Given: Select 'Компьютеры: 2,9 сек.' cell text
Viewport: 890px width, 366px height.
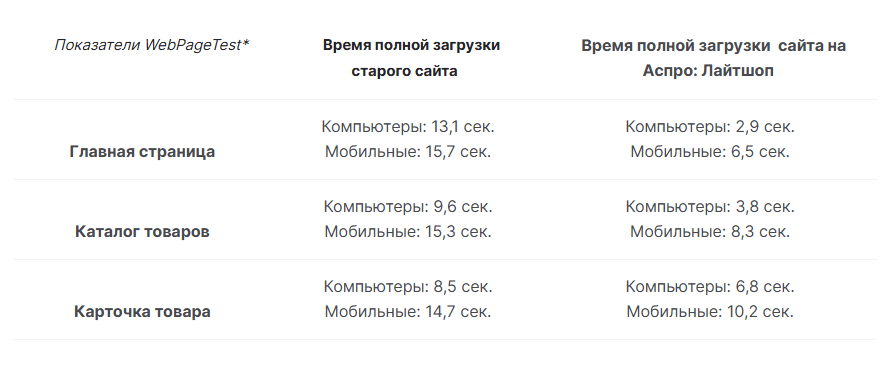Looking at the screenshot, I should coord(710,127).
